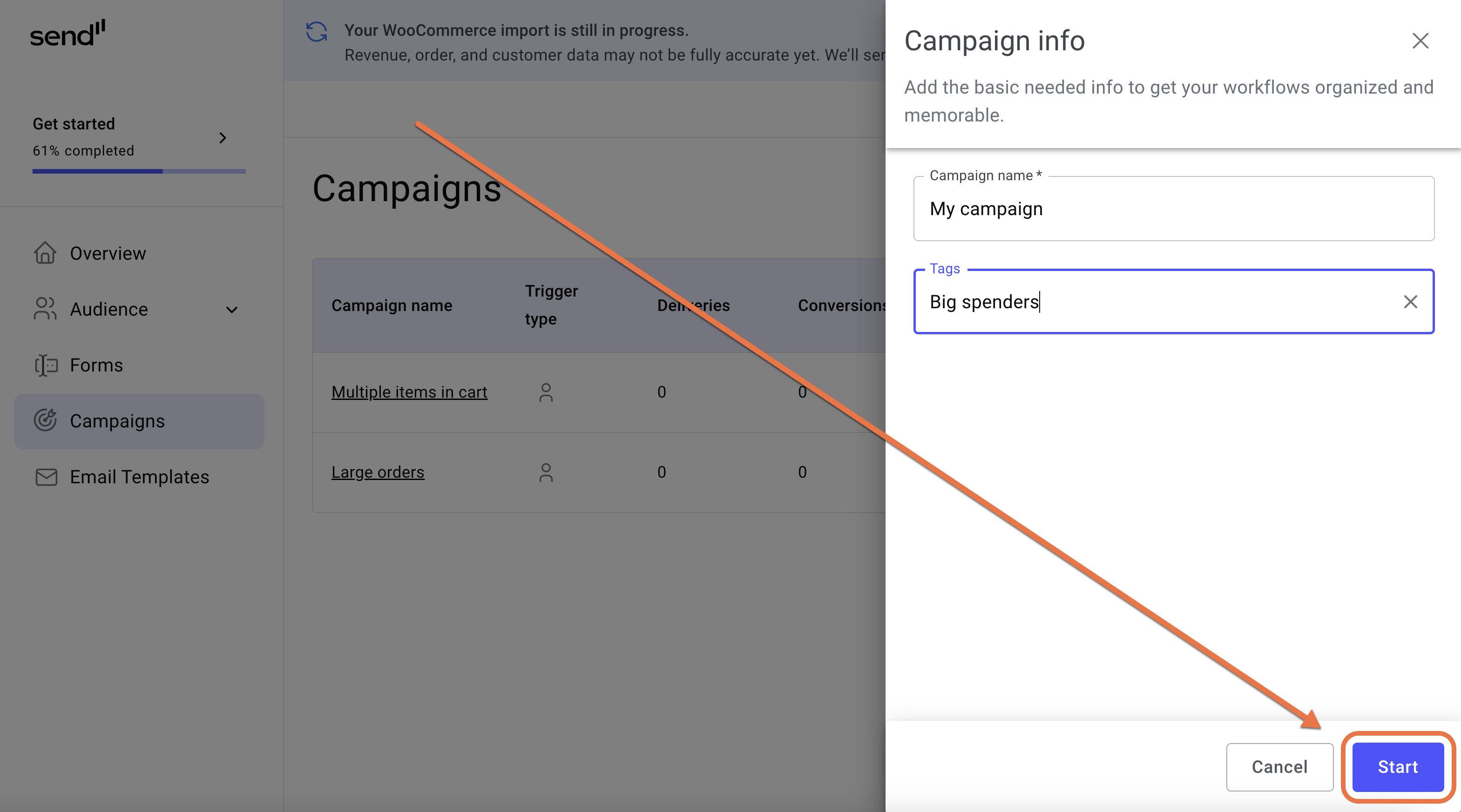
Task: Open the Multiple items in cart campaign
Action: pos(409,391)
